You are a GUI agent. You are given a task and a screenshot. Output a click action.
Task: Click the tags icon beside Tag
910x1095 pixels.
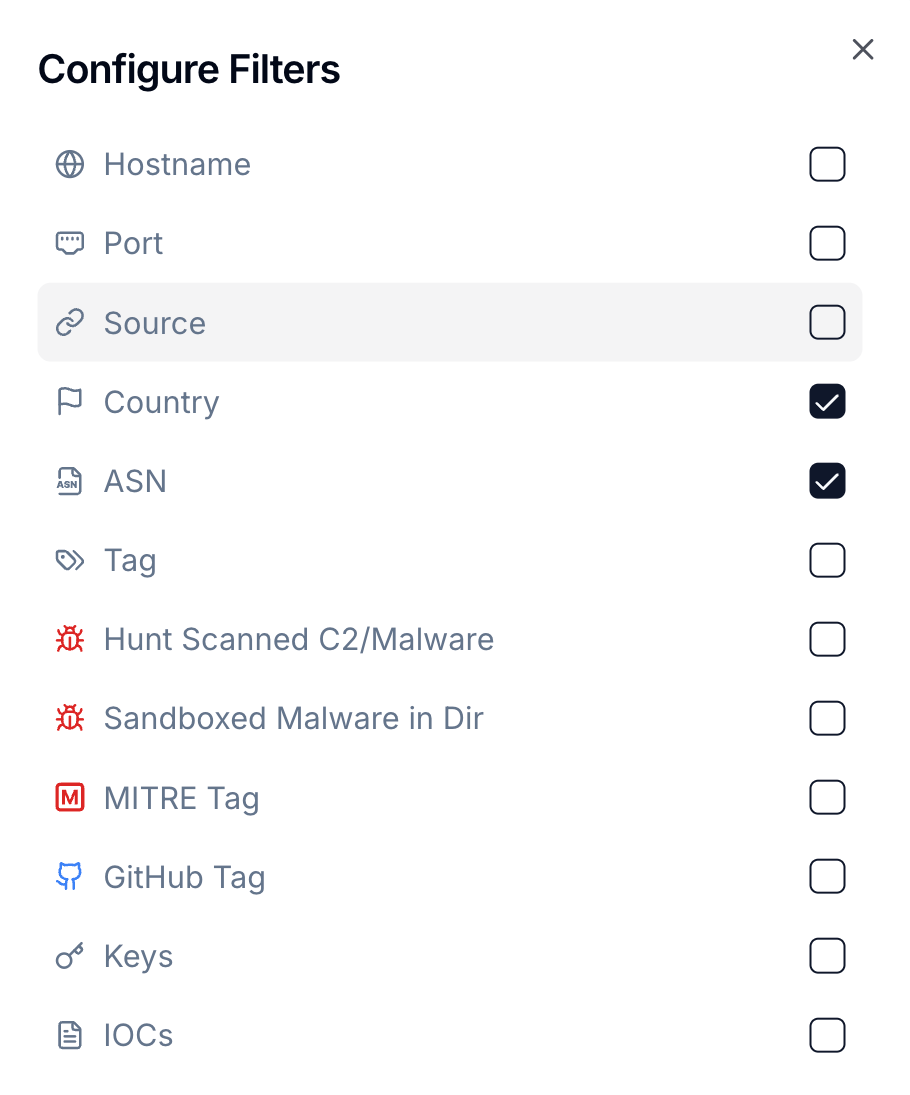point(69,560)
